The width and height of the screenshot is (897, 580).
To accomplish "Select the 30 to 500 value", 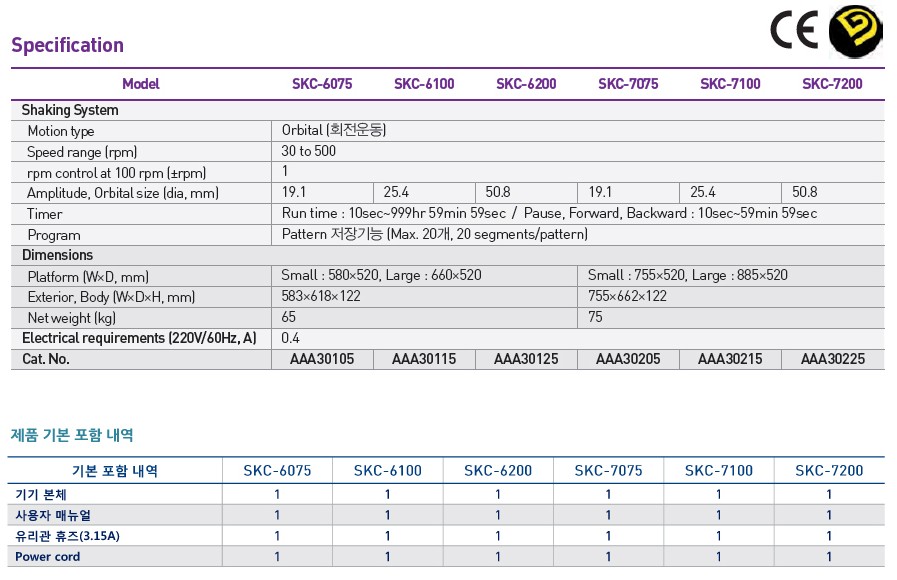I will (308, 151).
